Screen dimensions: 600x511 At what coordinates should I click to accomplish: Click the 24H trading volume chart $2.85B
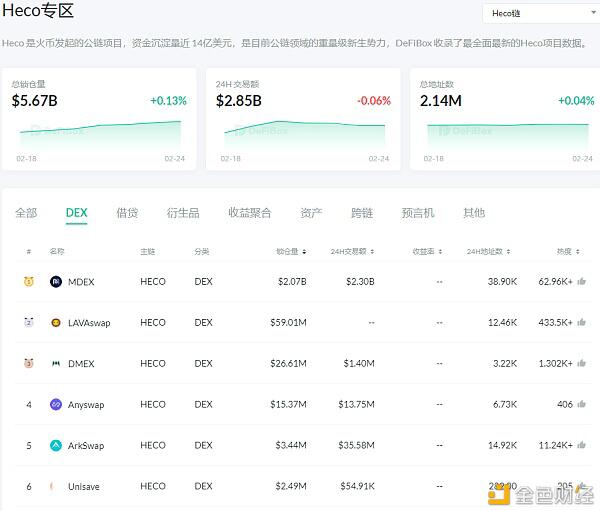(x=303, y=135)
